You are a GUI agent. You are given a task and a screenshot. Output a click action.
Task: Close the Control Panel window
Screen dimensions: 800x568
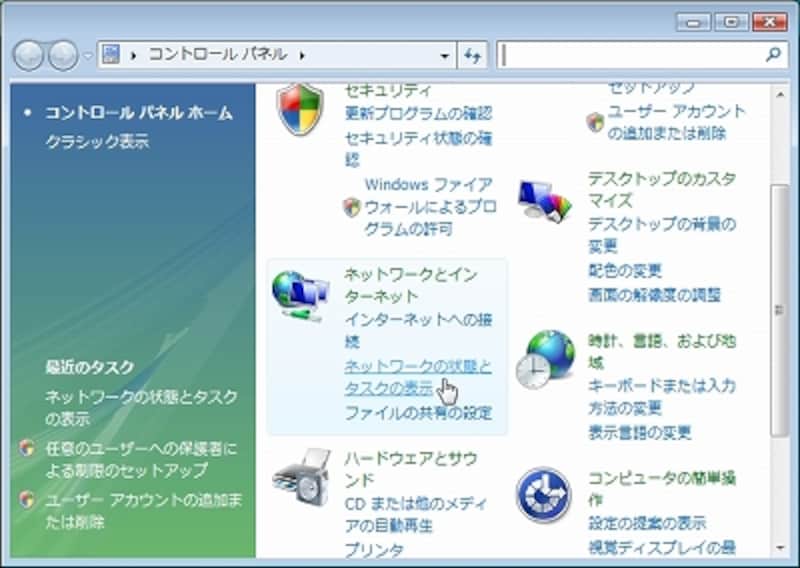coord(770,22)
